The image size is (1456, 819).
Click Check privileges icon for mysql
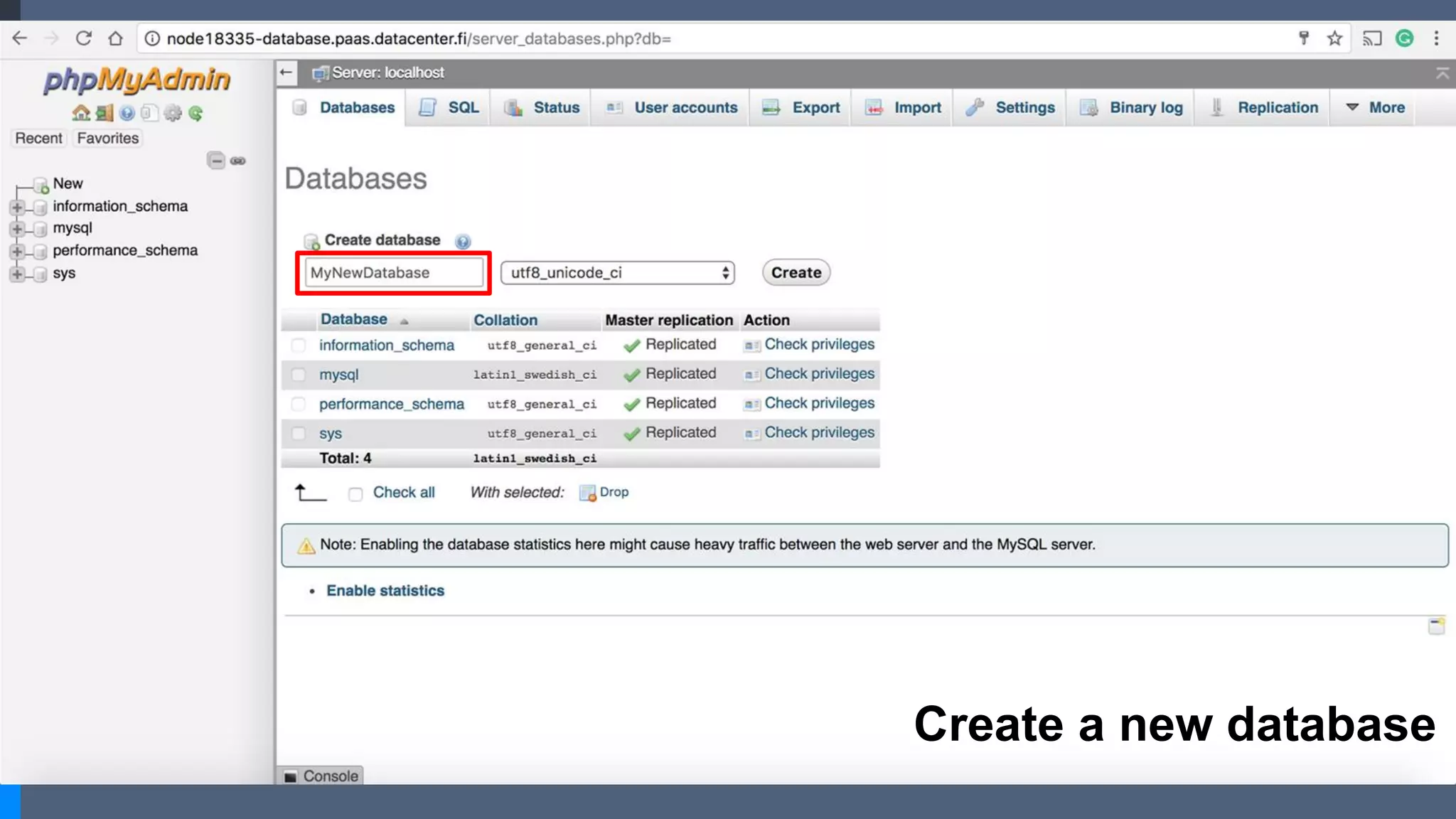751,375
